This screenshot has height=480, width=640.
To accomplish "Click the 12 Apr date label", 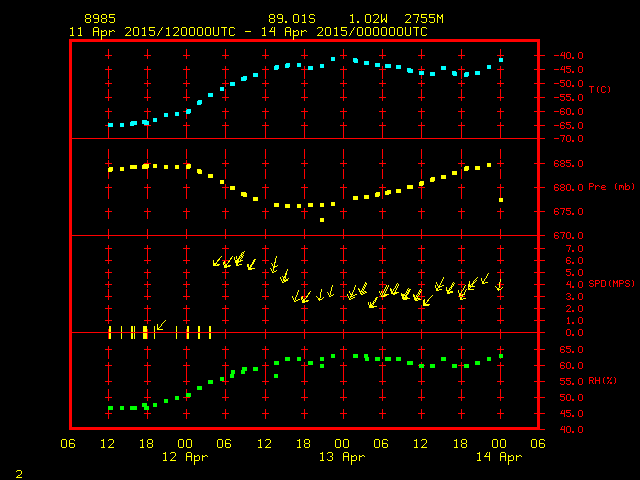I will 185,457.
